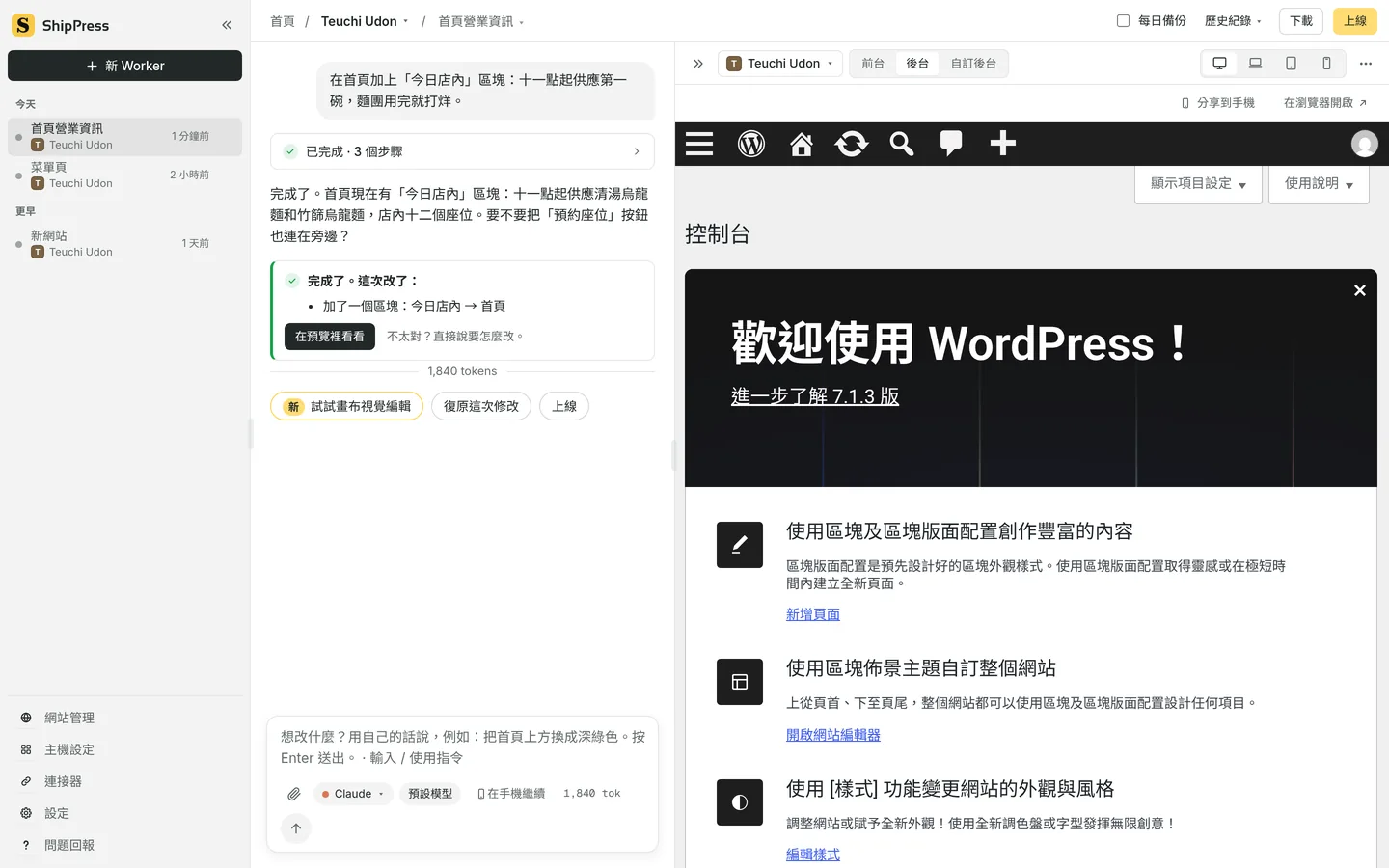
Task: Go to the site home icon
Action: click(x=802, y=144)
